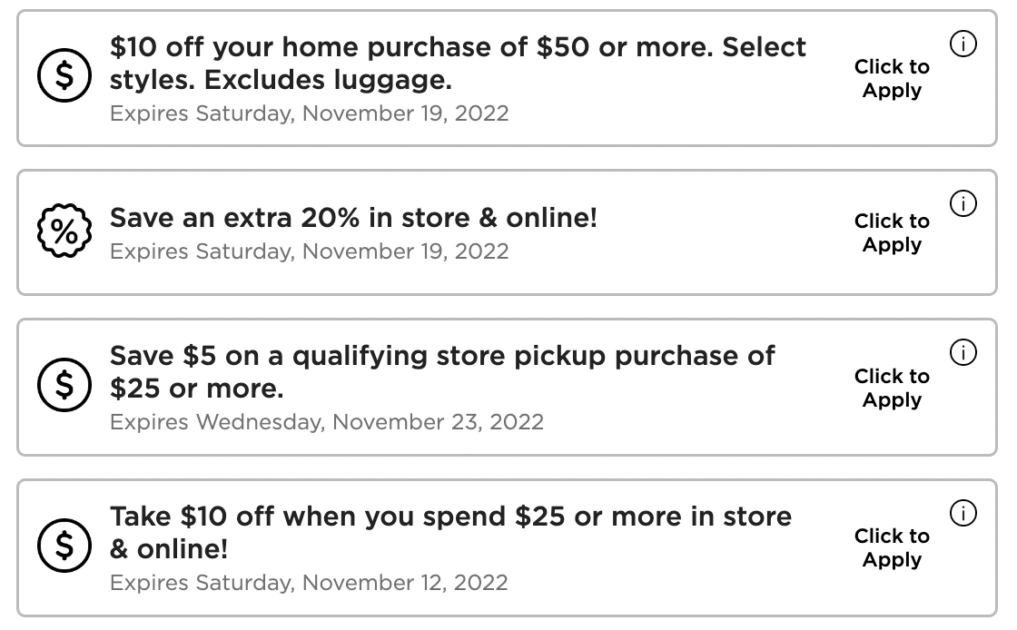Screen dimensions: 1017x630
Task: Open info icon for home purchase coupon
Action: (963, 44)
